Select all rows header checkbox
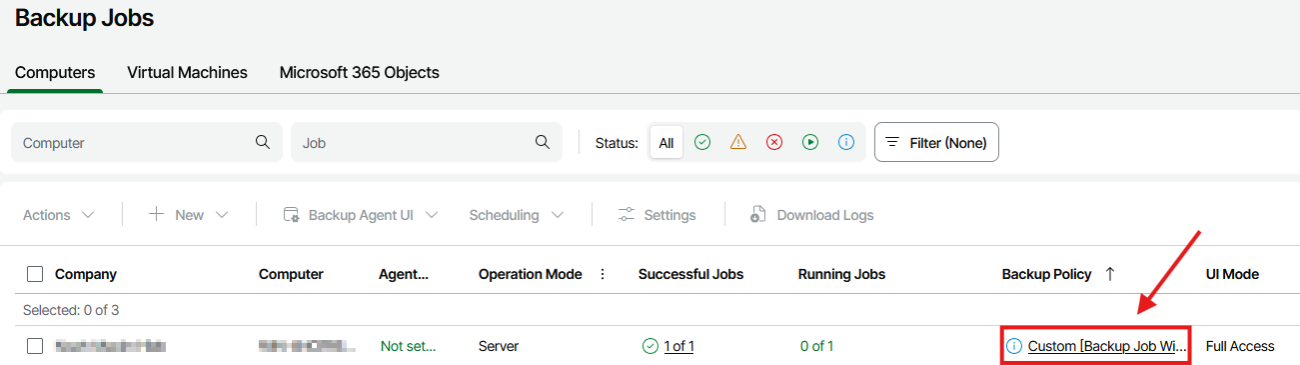The width and height of the screenshot is (1300, 365). click(x=35, y=274)
